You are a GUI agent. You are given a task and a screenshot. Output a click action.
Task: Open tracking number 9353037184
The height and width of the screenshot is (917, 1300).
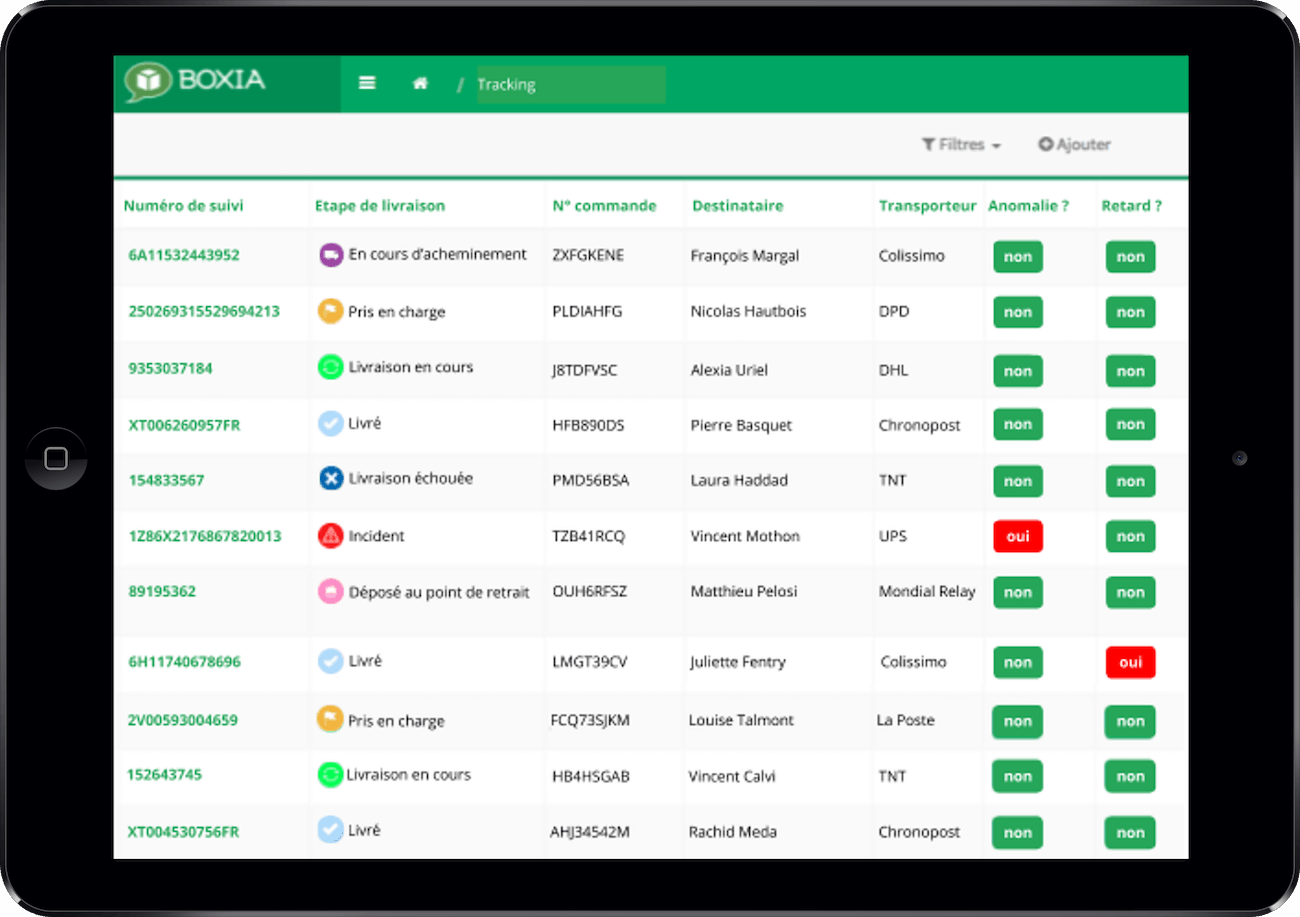click(171, 368)
